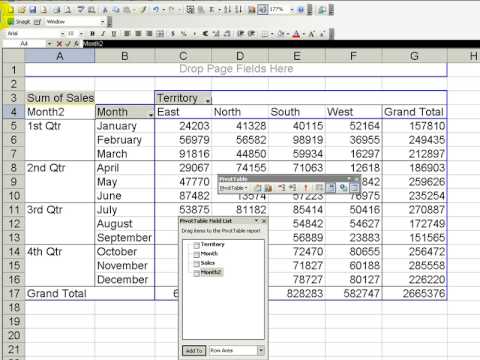Click the Fill Color bucket swatch

[281, 34]
